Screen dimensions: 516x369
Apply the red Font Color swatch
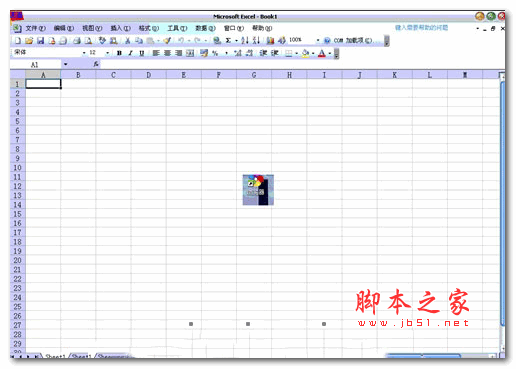point(322,53)
